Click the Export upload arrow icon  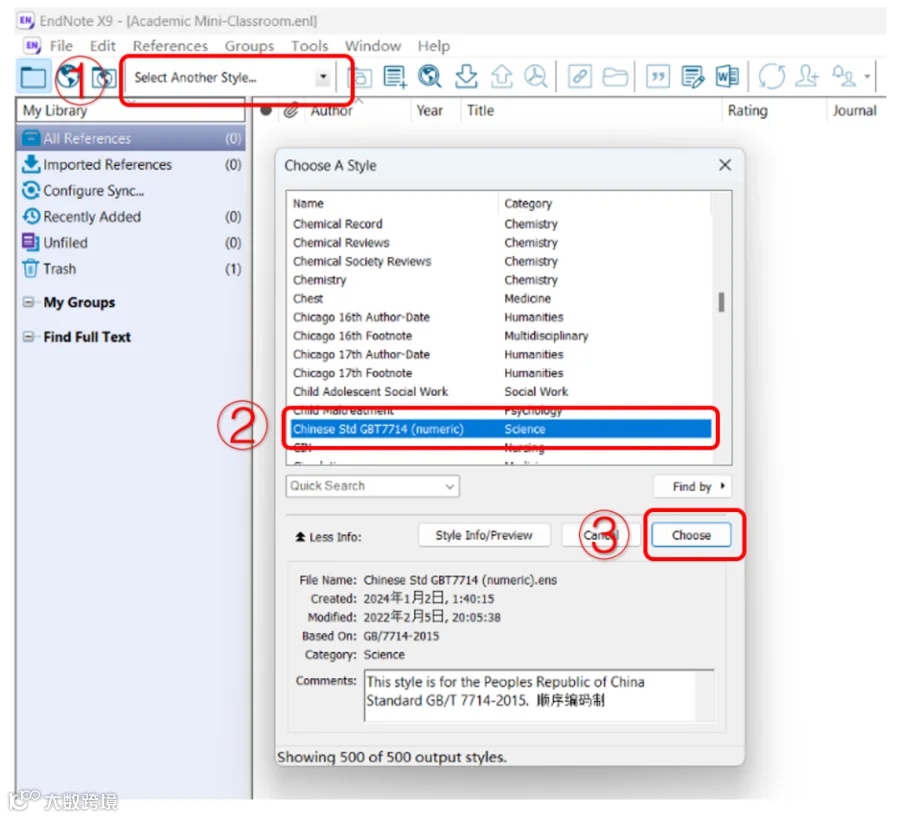pyautogui.click(x=501, y=76)
